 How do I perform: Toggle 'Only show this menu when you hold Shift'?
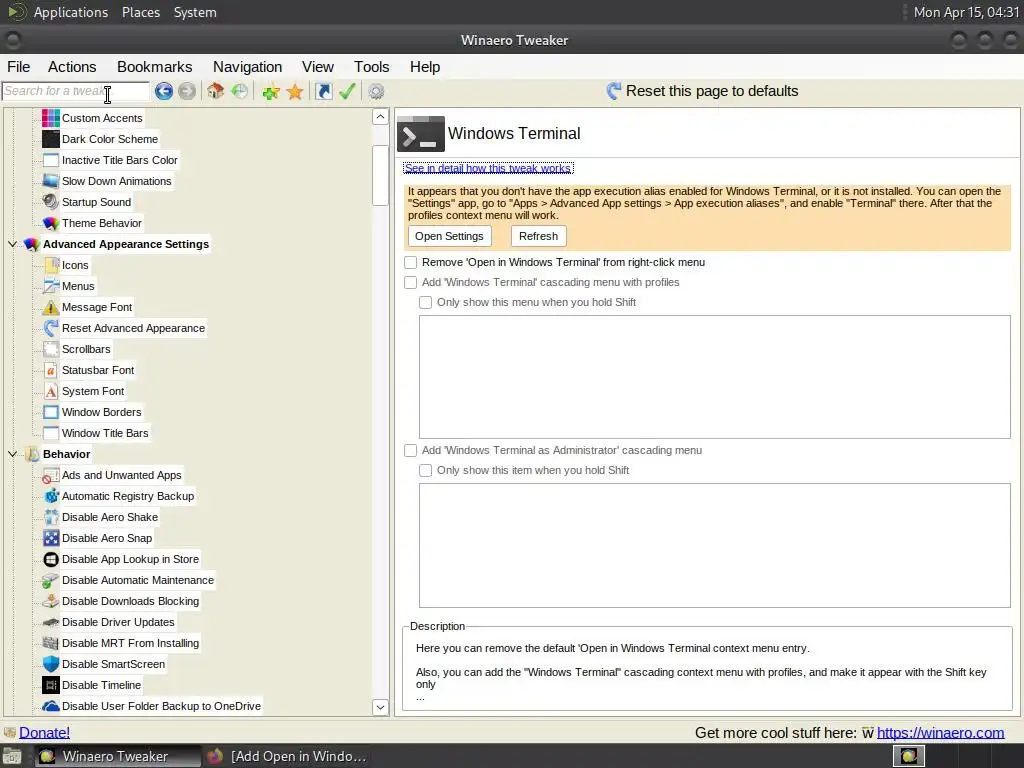coord(425,302)
